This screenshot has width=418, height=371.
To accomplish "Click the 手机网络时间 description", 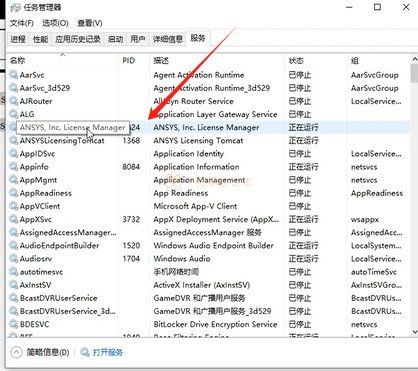I will click(176, 272).
